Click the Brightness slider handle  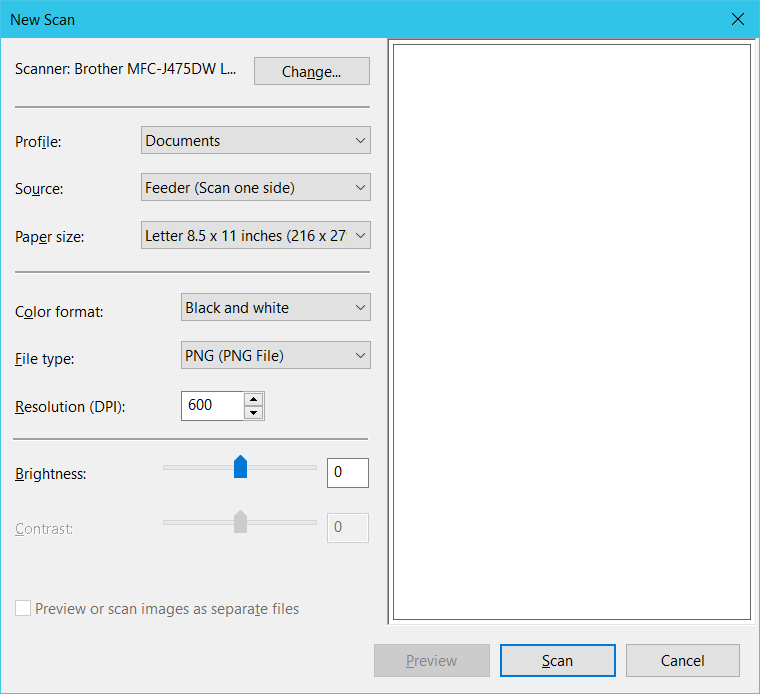pos(240,467)
